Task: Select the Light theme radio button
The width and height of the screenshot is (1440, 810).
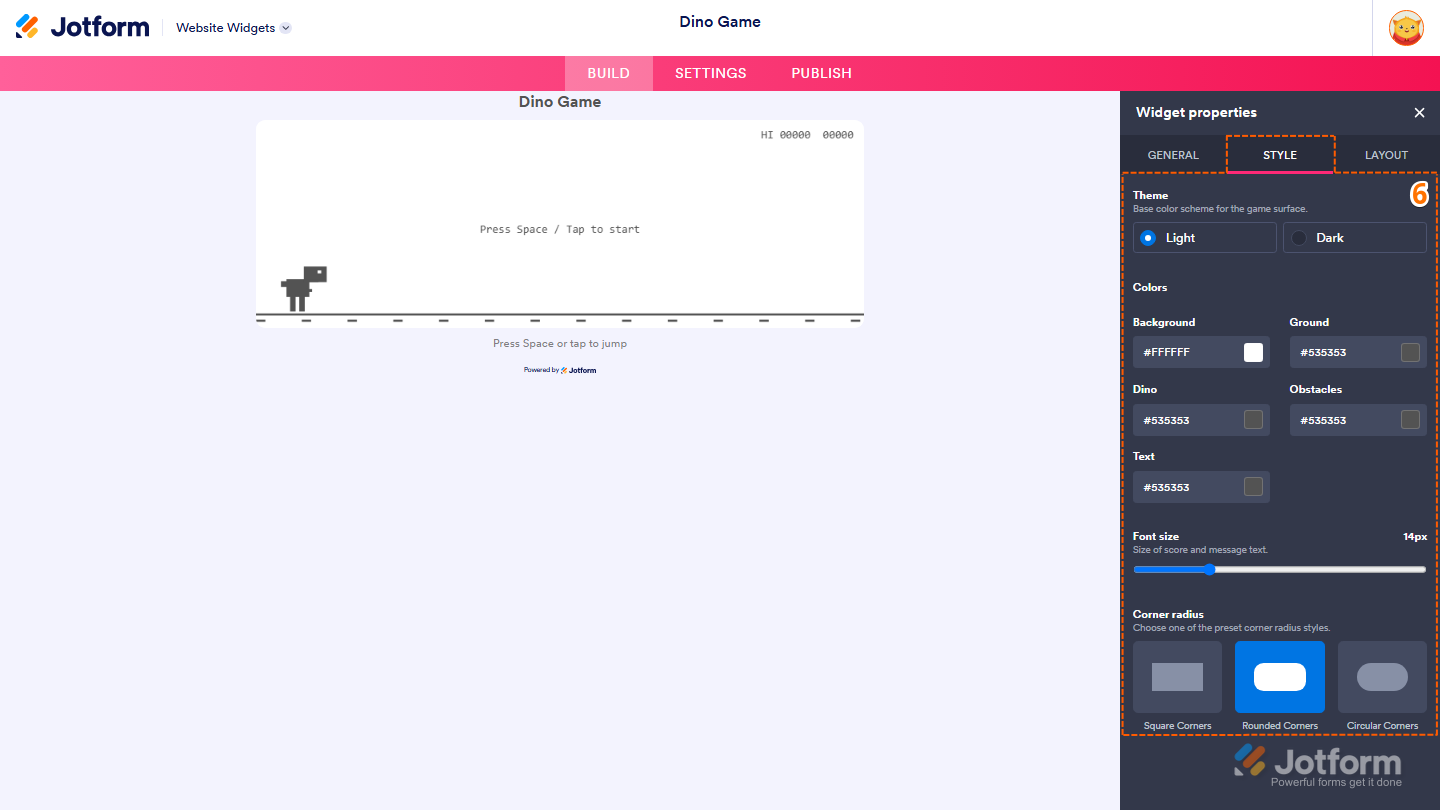Action: click(1205, 238)
